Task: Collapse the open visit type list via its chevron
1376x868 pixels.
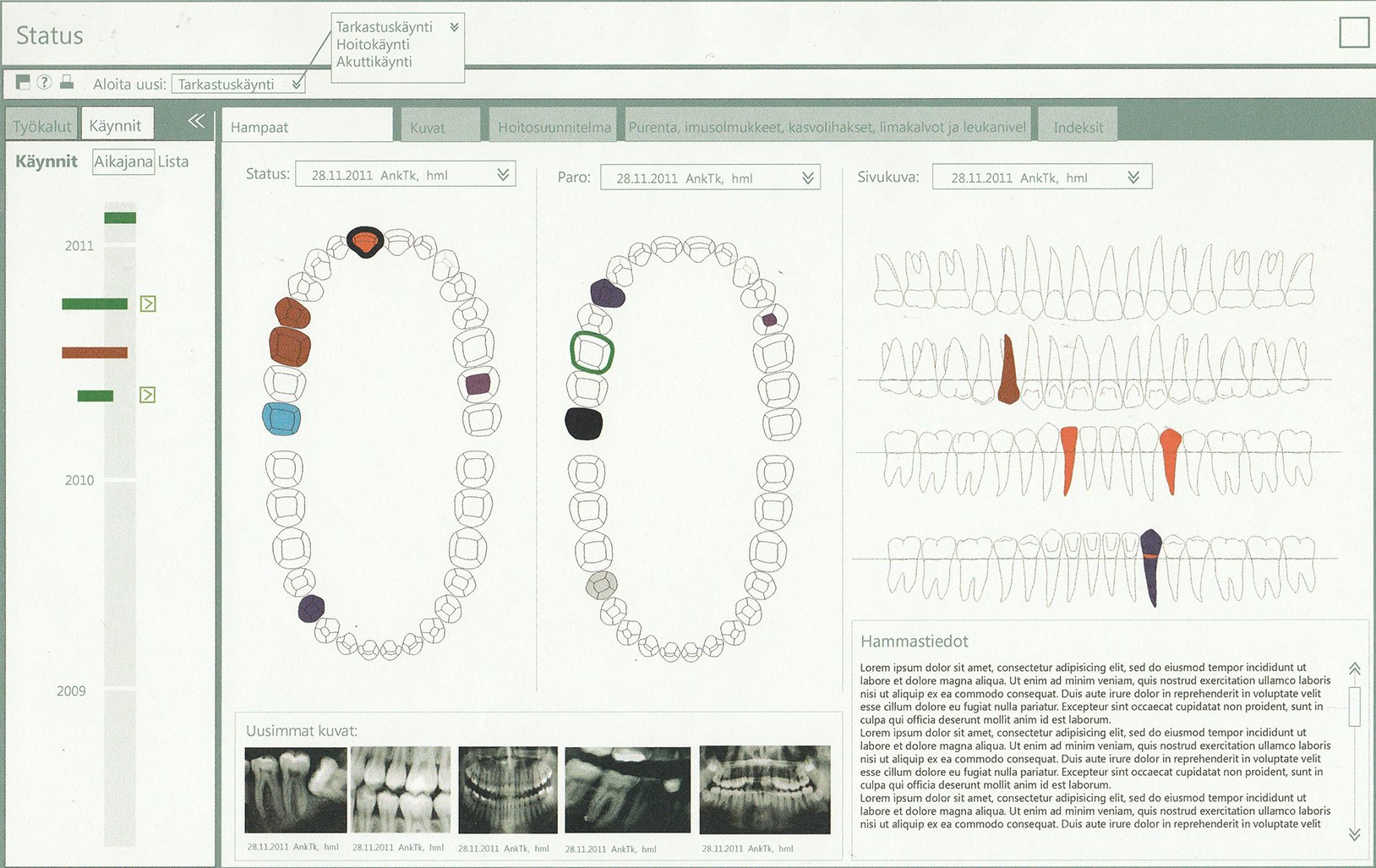Action: (454, 27)
